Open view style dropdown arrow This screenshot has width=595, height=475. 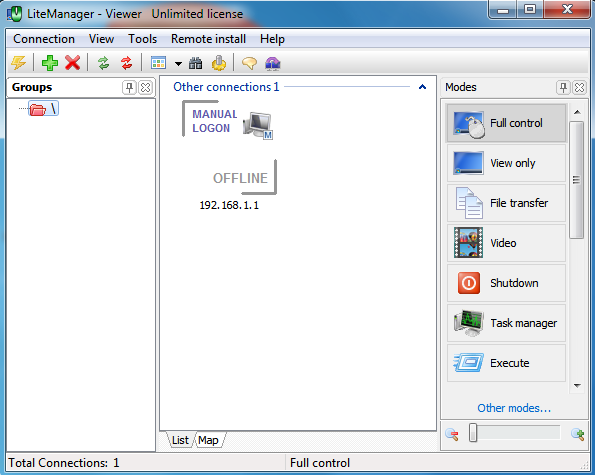point(178,64)
